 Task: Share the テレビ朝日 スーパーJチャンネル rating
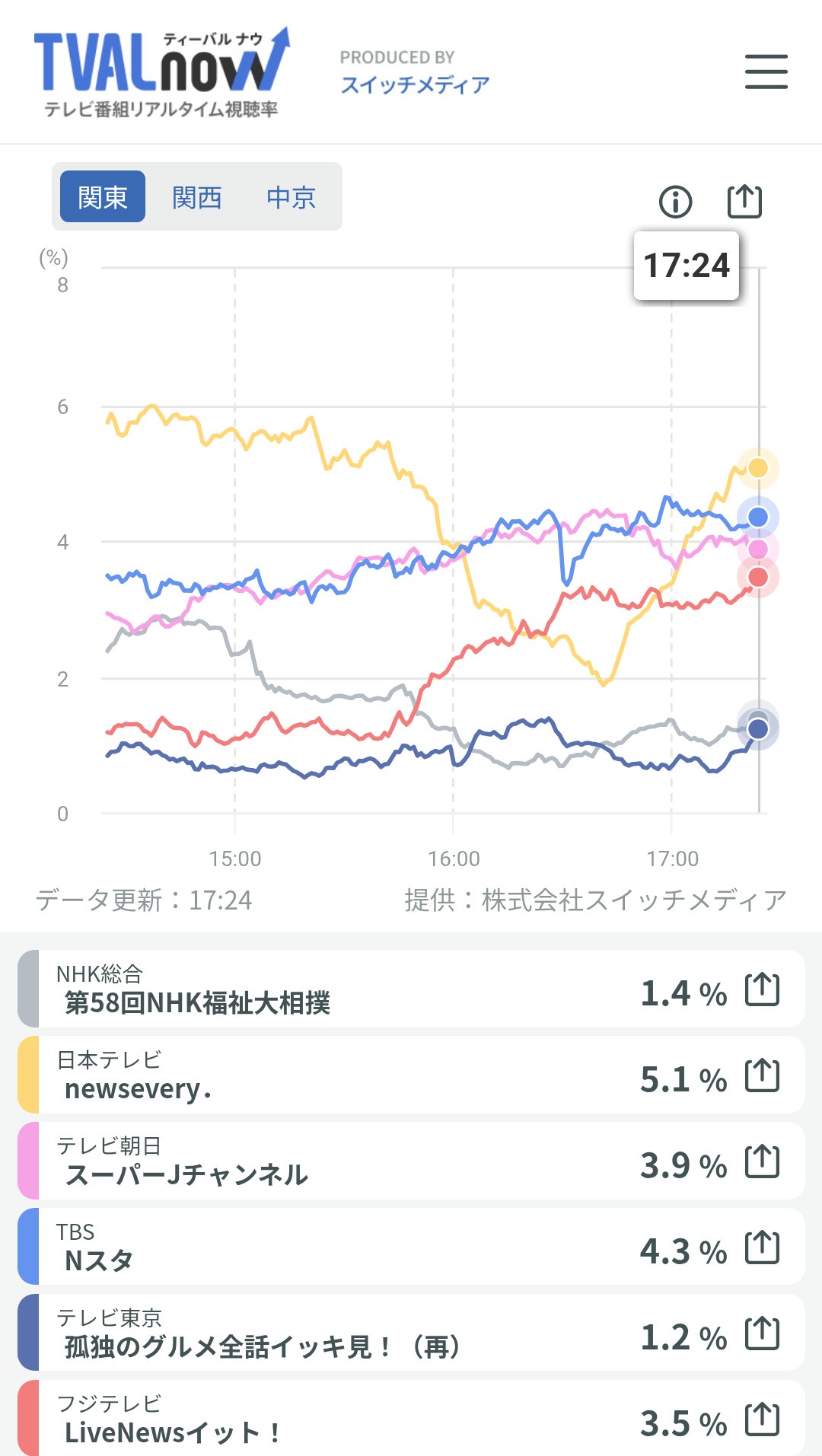pos(762,1161)
